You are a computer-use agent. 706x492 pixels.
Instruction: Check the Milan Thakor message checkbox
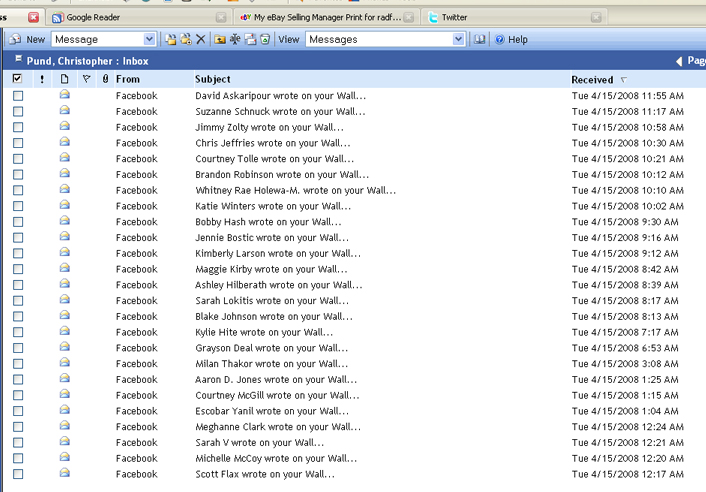[18, 364]
